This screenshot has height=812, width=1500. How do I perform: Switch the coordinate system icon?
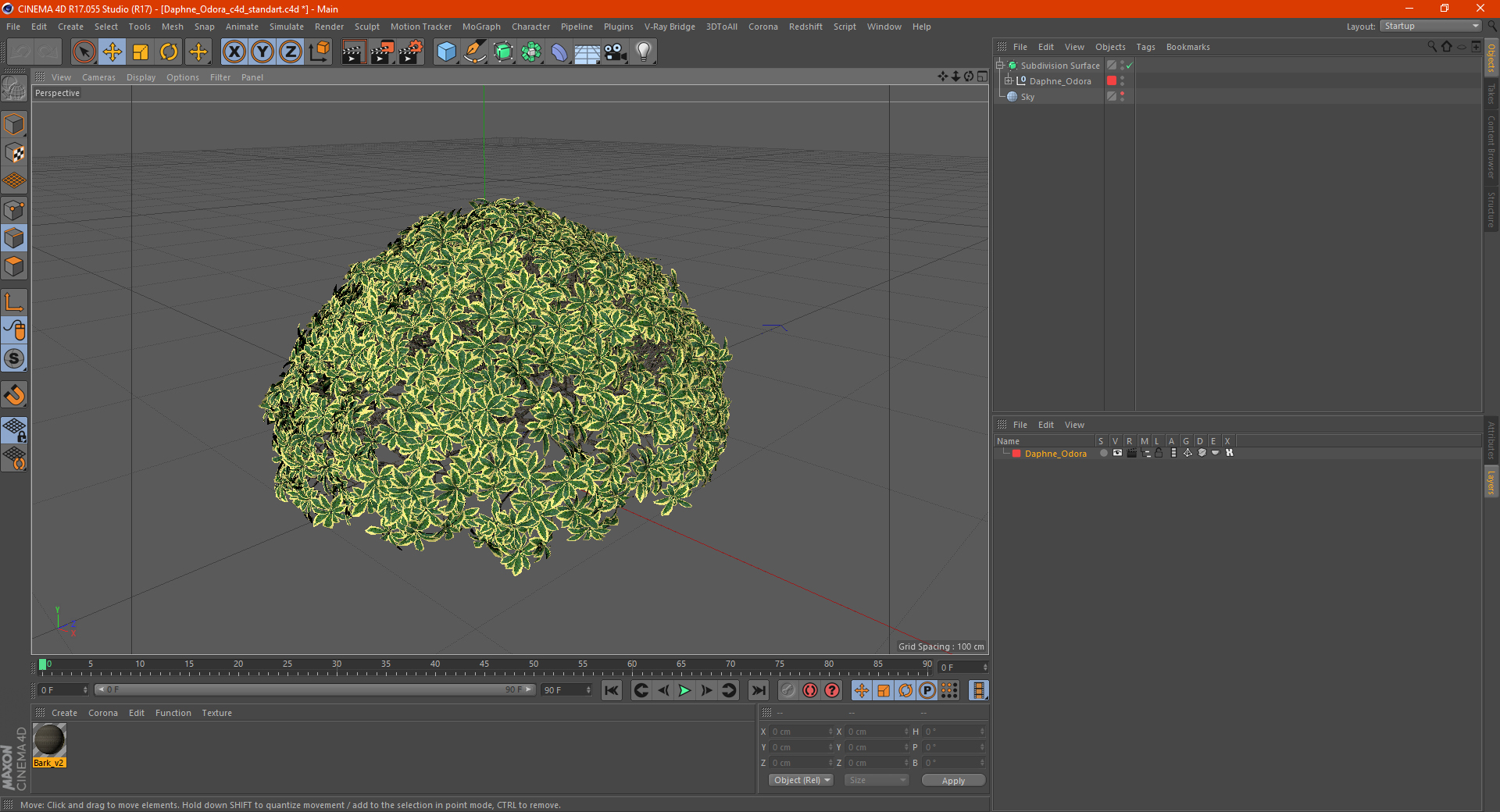[320, 52]
